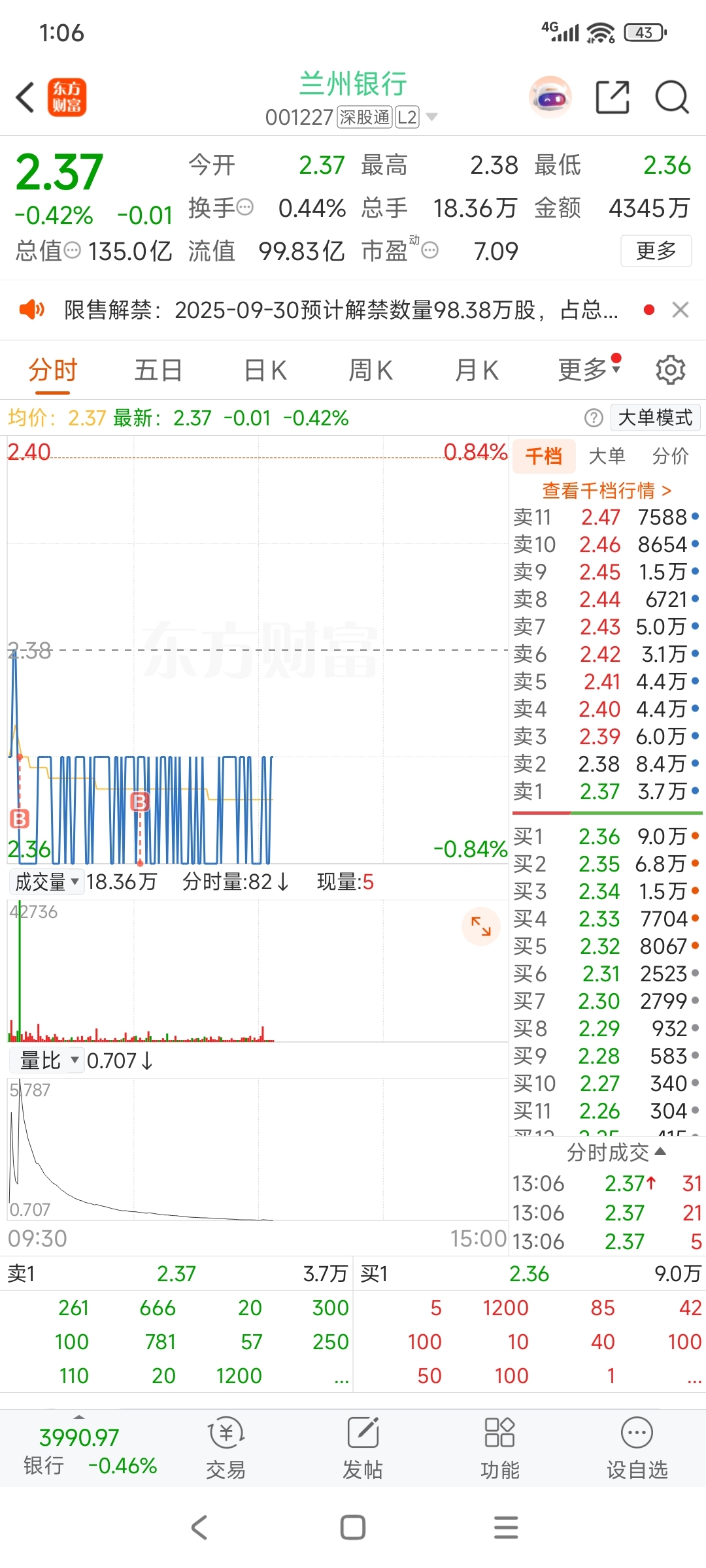
Task: Open 查看千档行情 link
Action: (x=607, y=490)
